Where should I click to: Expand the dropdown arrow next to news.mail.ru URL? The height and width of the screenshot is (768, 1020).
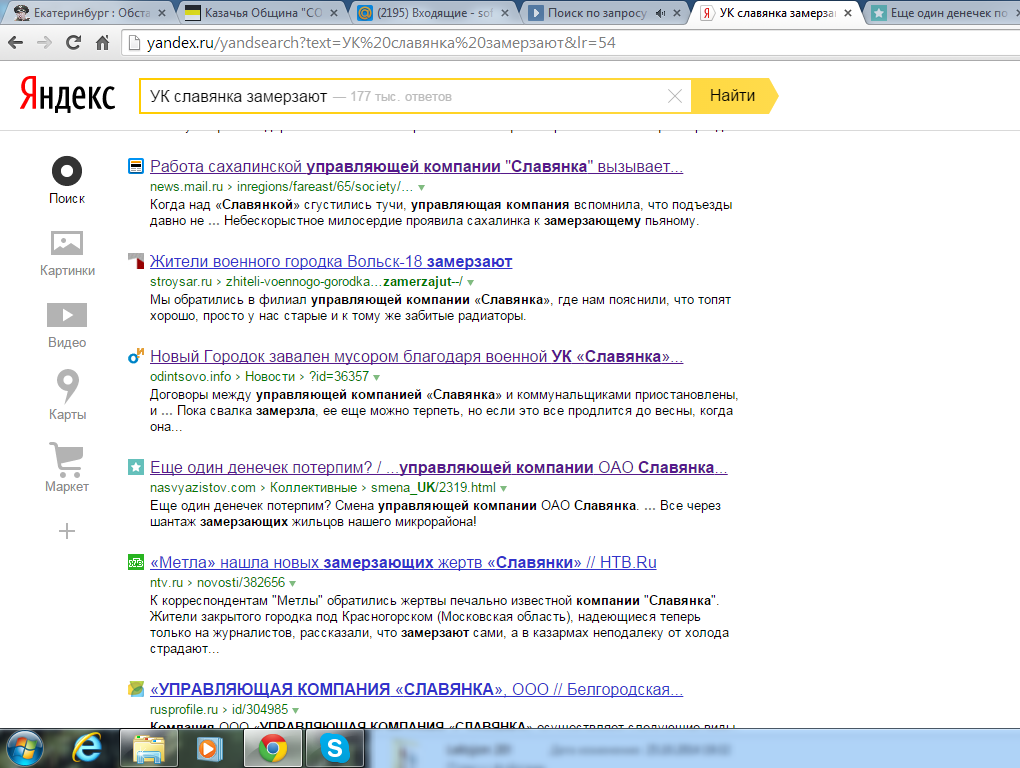[x=422, y=187]
